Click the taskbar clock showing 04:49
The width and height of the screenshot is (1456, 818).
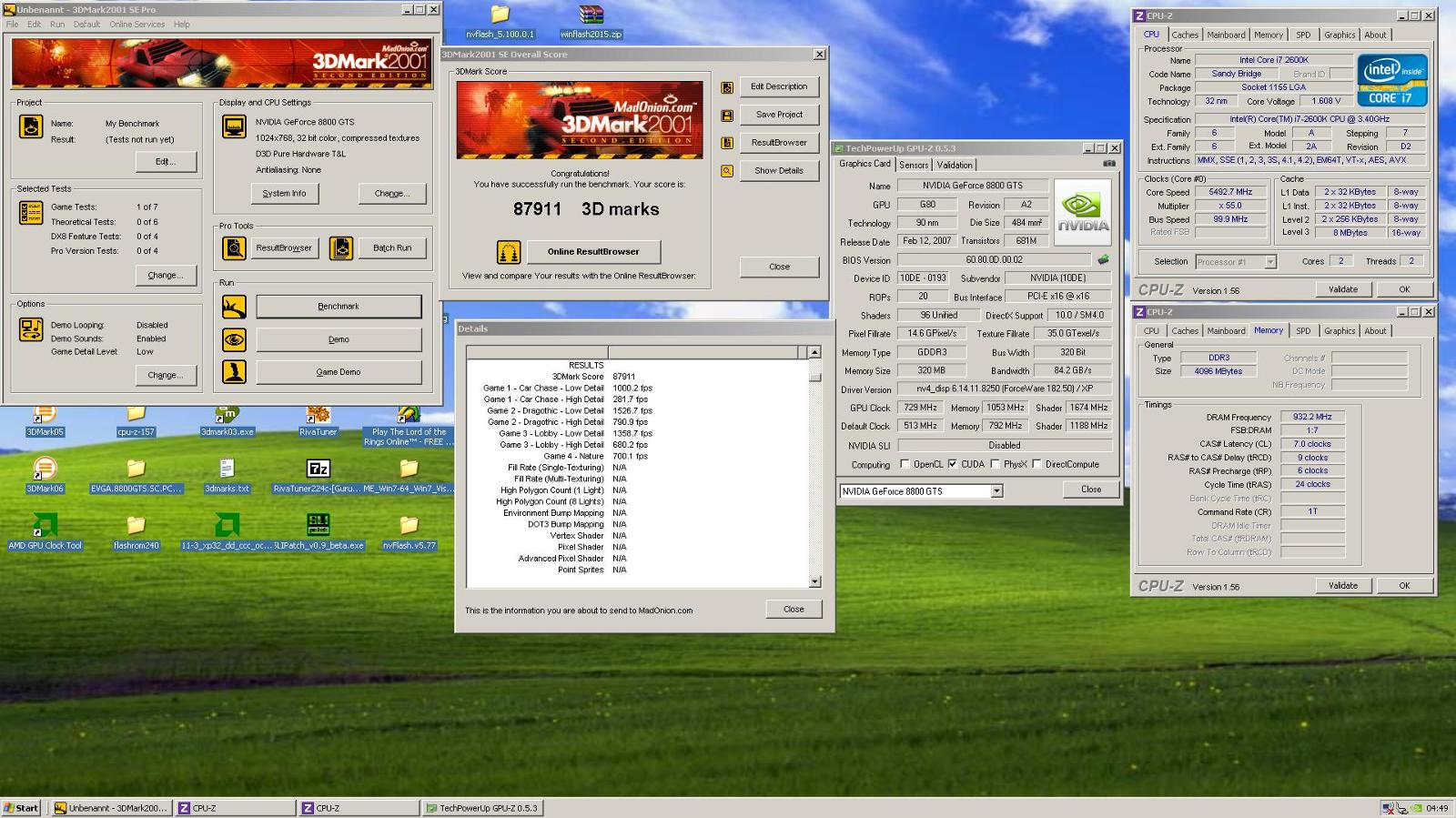(x=1437, y=808)
